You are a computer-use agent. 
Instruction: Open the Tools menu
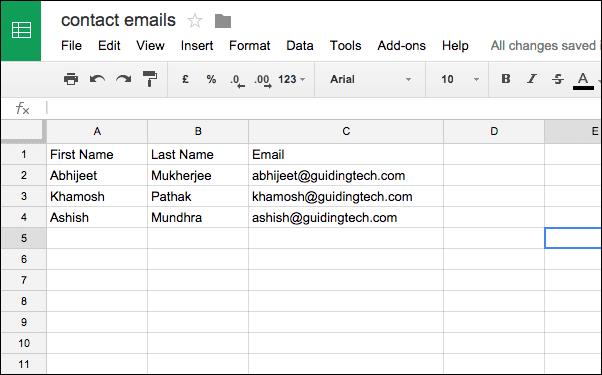pos(346,46)
